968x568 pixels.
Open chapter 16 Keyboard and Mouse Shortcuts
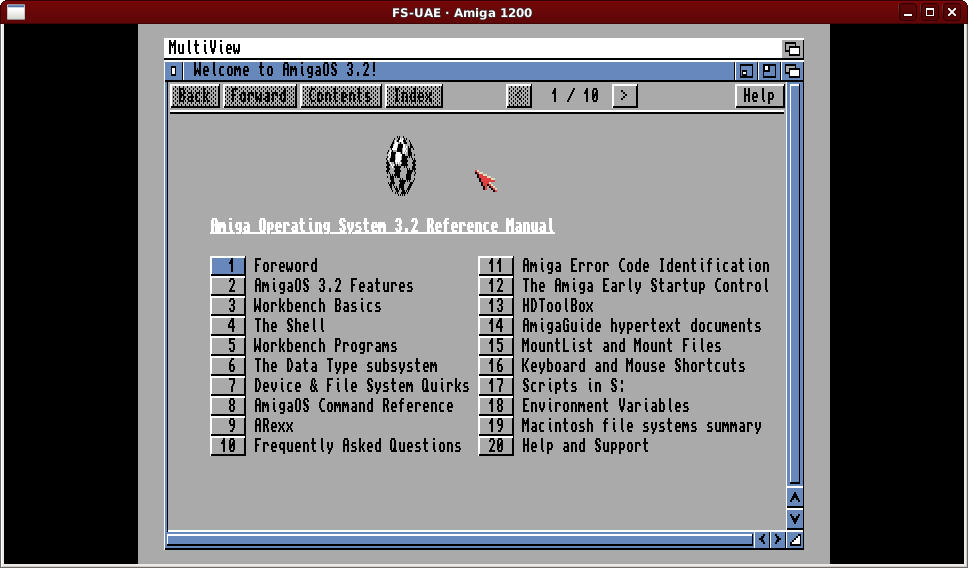coord(496,365)
